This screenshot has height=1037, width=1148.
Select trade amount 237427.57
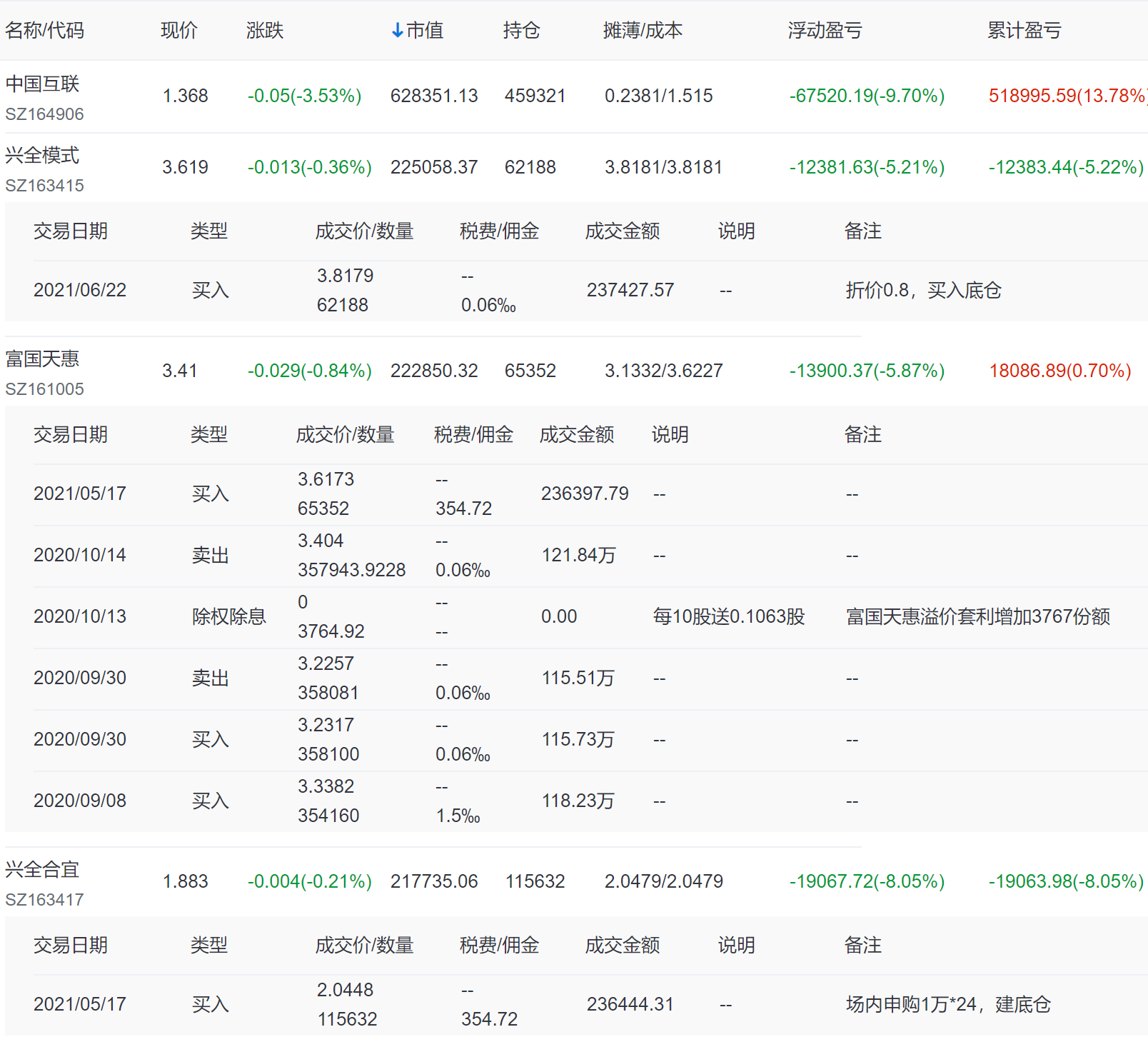630,290
